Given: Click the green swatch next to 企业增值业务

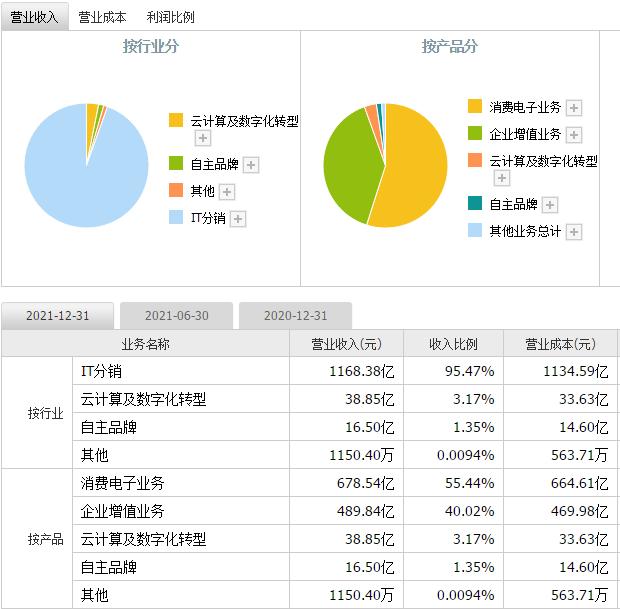Looking at the screenshot, I should coord(475,133).
